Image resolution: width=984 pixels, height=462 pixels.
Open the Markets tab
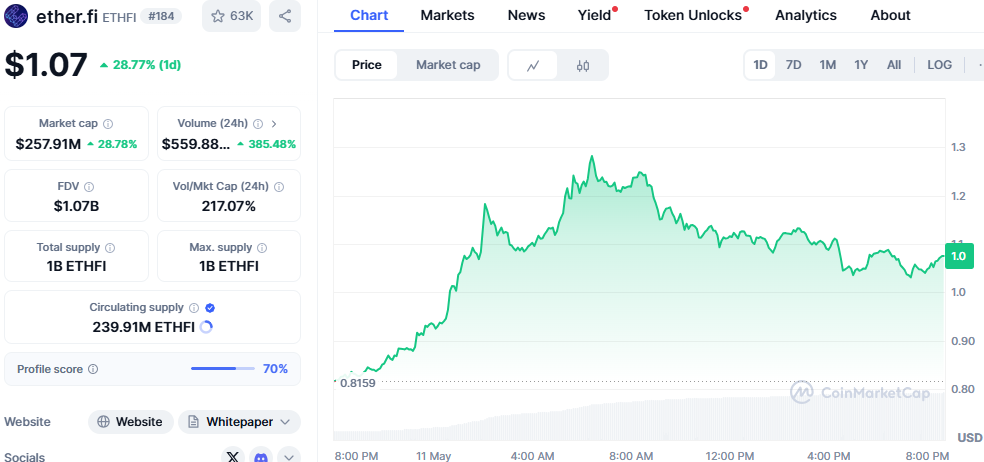point(447,15)
